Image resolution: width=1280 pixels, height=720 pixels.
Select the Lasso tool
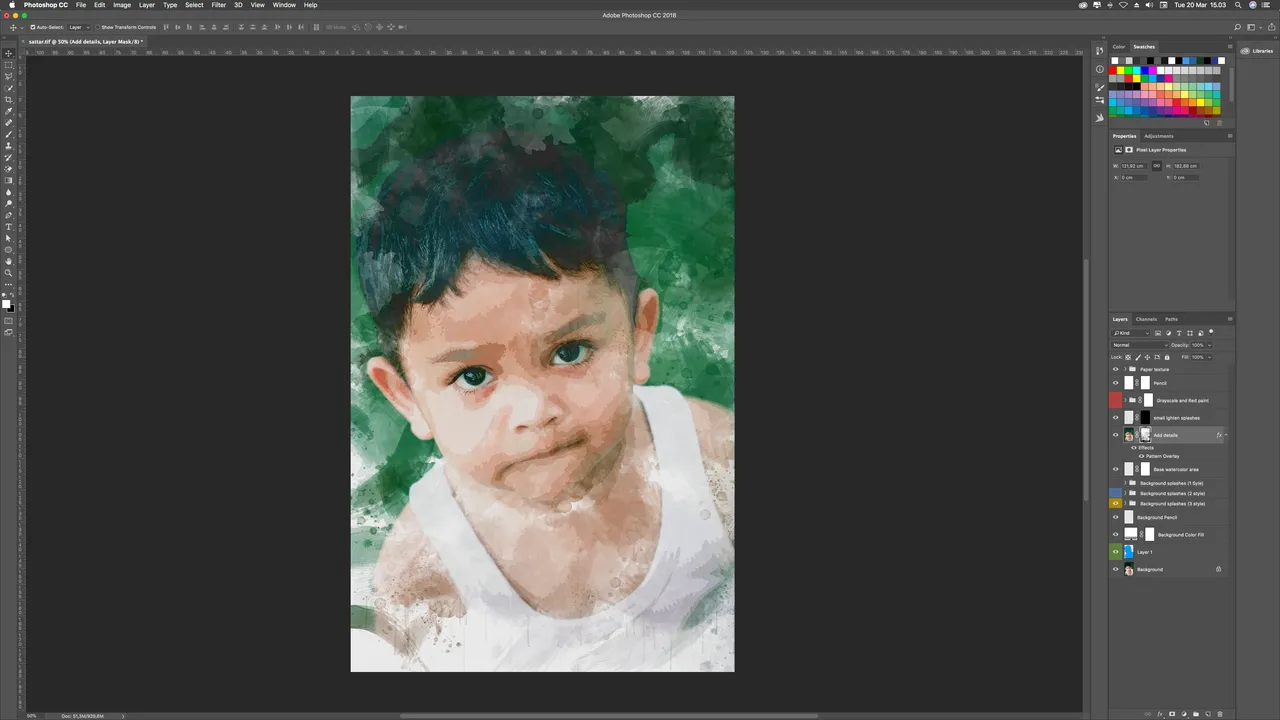coord(9,76)
